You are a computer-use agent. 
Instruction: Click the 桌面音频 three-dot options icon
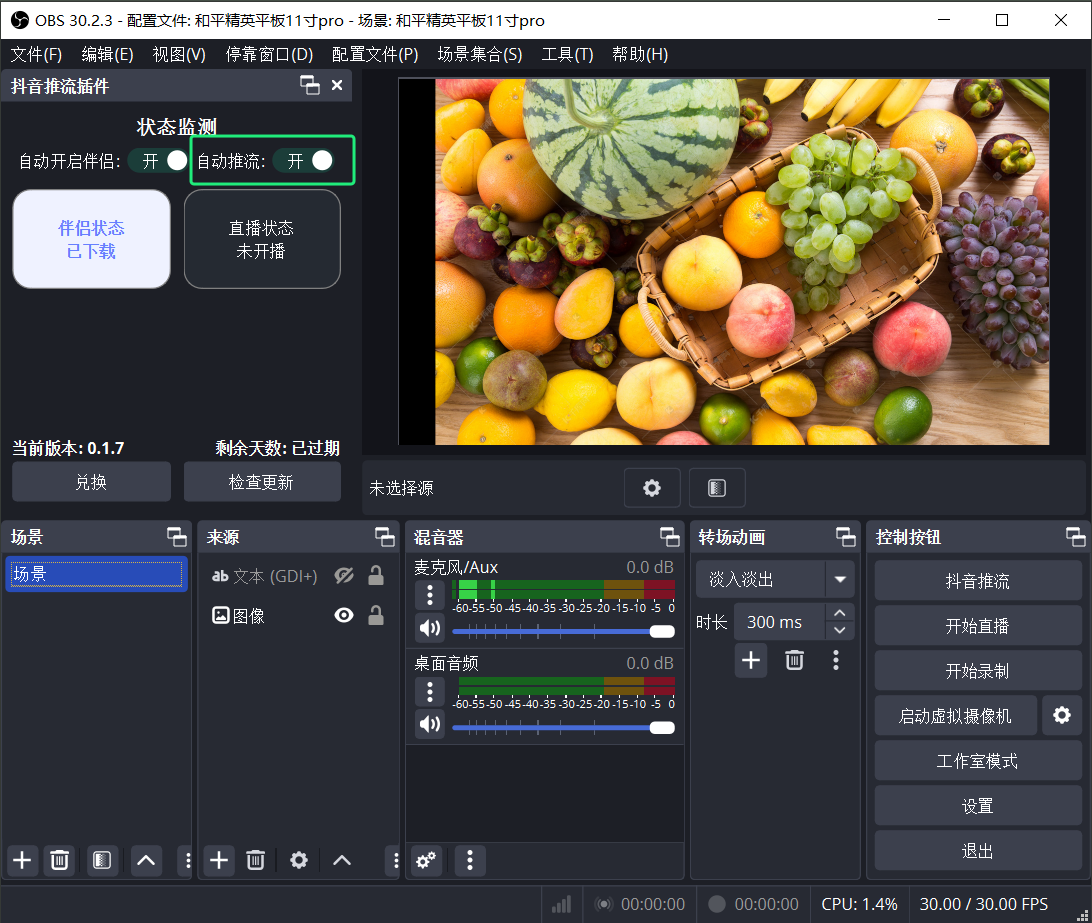pyautogui.click(x=429, y=691)
